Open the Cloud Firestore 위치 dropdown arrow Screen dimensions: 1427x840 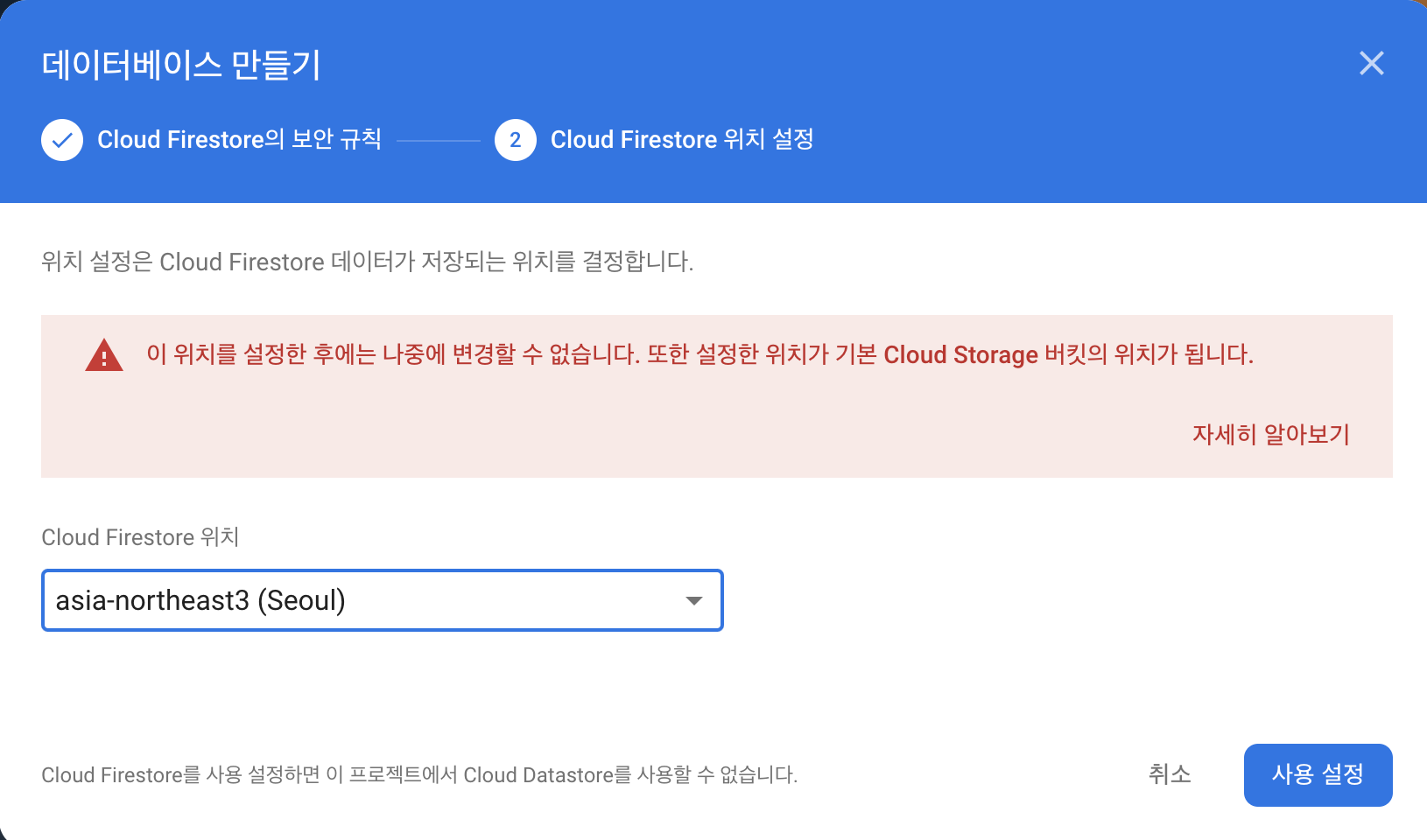(694, 600)
